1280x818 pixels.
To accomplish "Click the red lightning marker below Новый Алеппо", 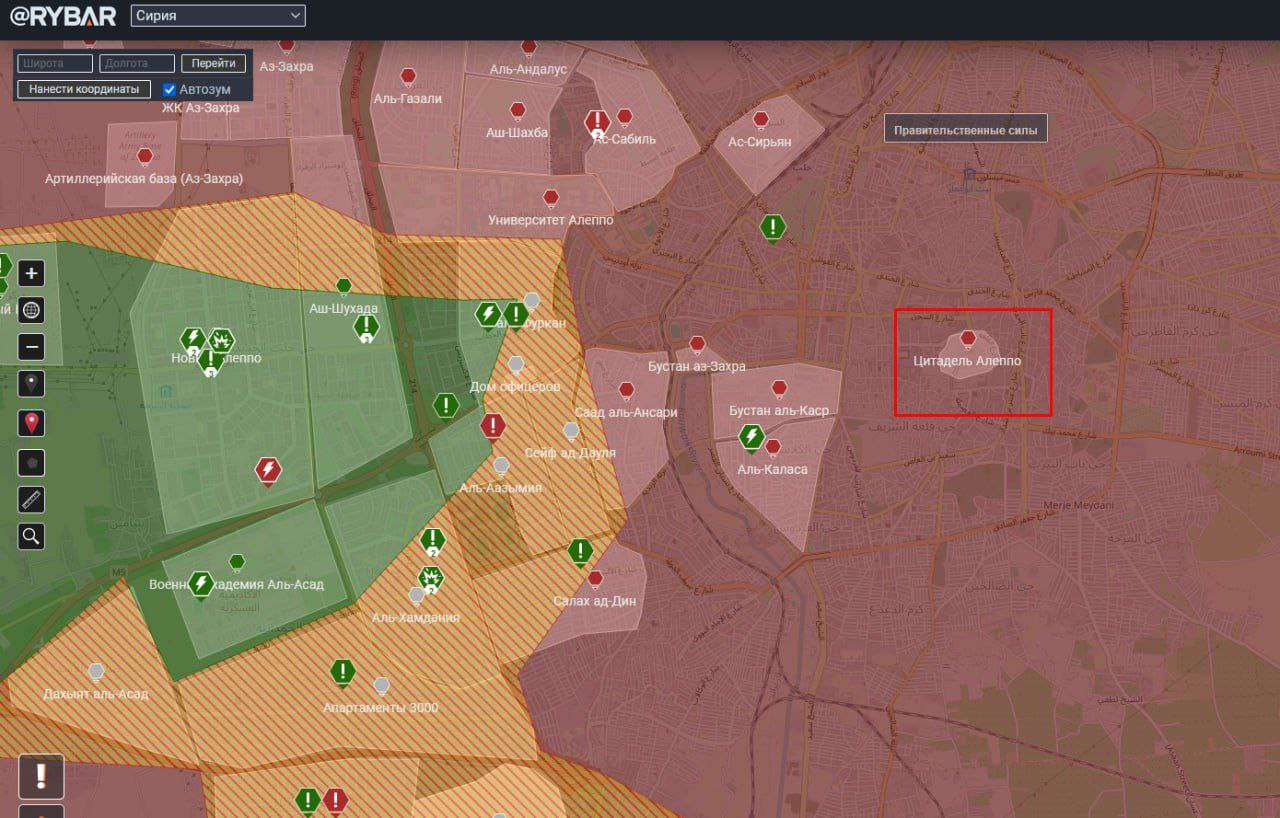I will pyautogui.click(x=267, y=469).
